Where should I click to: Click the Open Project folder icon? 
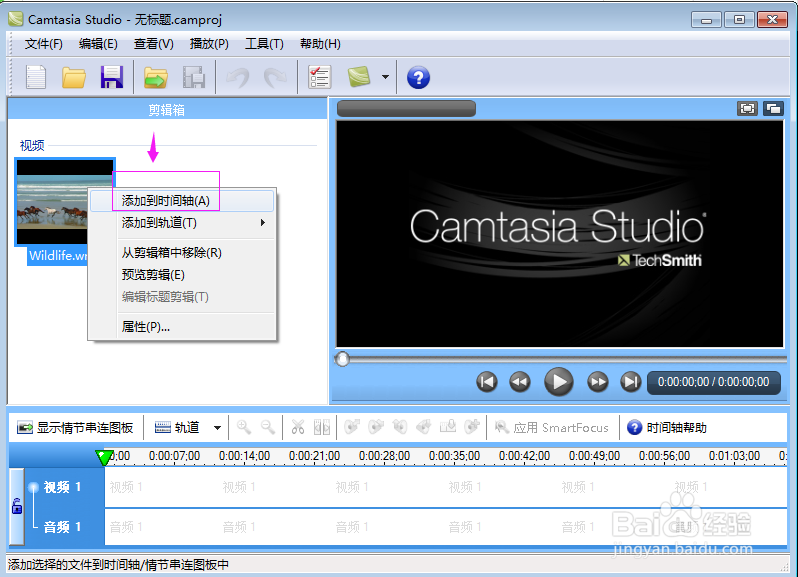tap(74, 77)
